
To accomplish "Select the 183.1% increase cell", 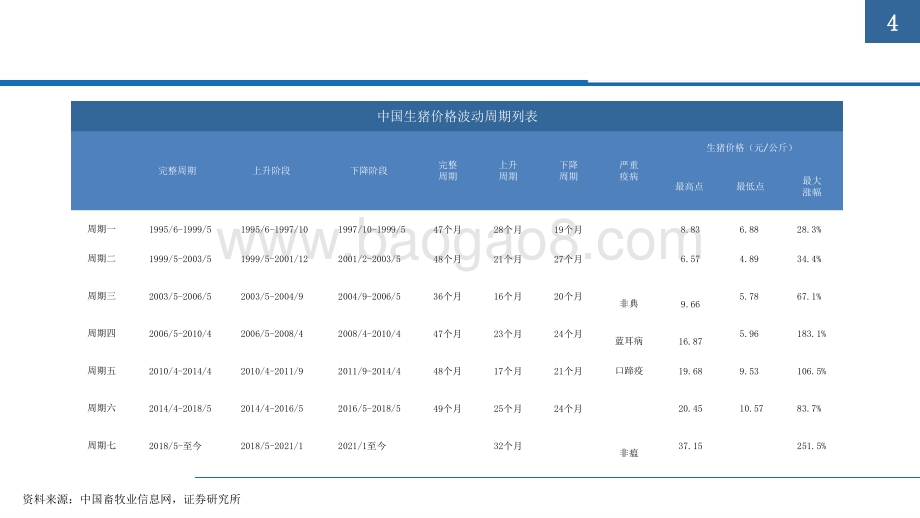I will click(x=811, y=334).
